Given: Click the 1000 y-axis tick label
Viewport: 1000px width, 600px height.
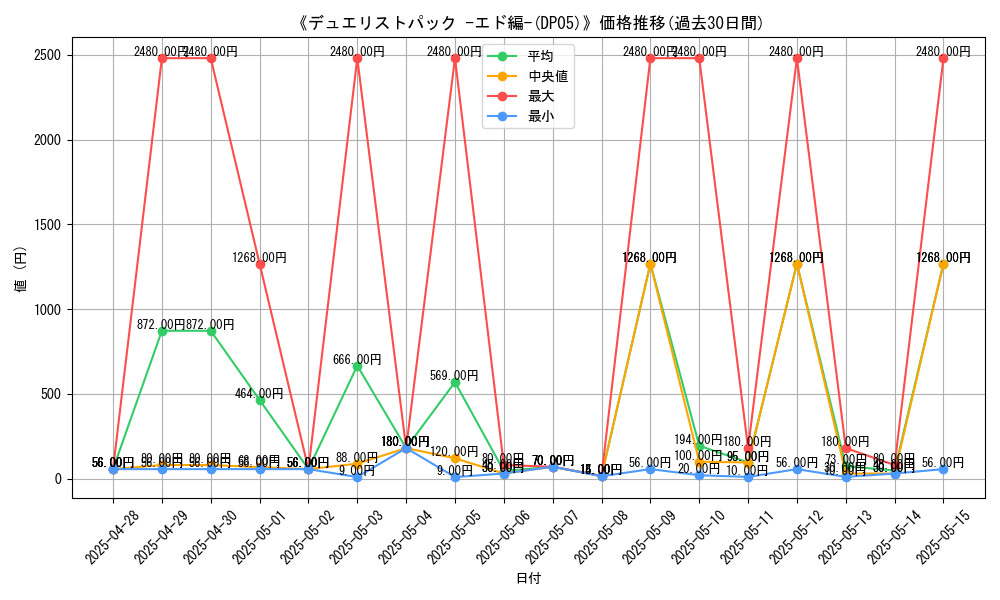Looking at the screenshot, I should coord(48,310).
